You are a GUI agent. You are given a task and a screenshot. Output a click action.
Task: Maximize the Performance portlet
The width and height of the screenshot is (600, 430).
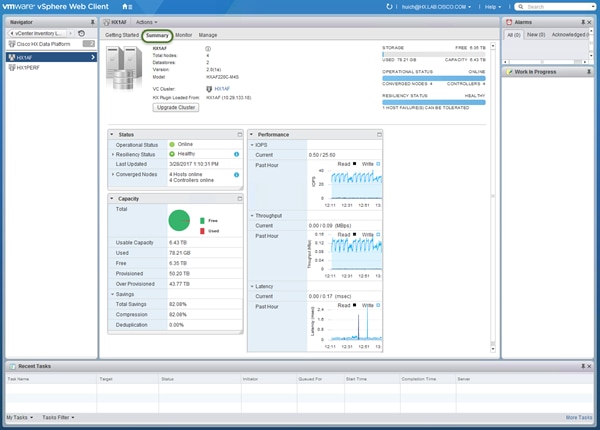pos(379,135)
